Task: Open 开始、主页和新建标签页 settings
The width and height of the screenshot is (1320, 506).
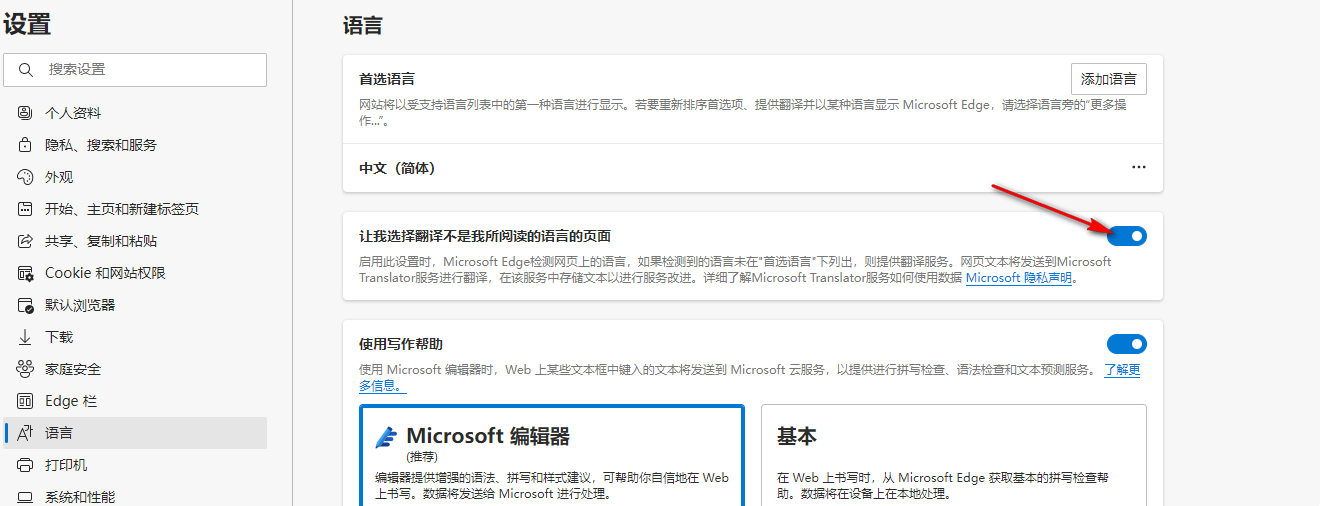Action: click(x=136, y=209)
